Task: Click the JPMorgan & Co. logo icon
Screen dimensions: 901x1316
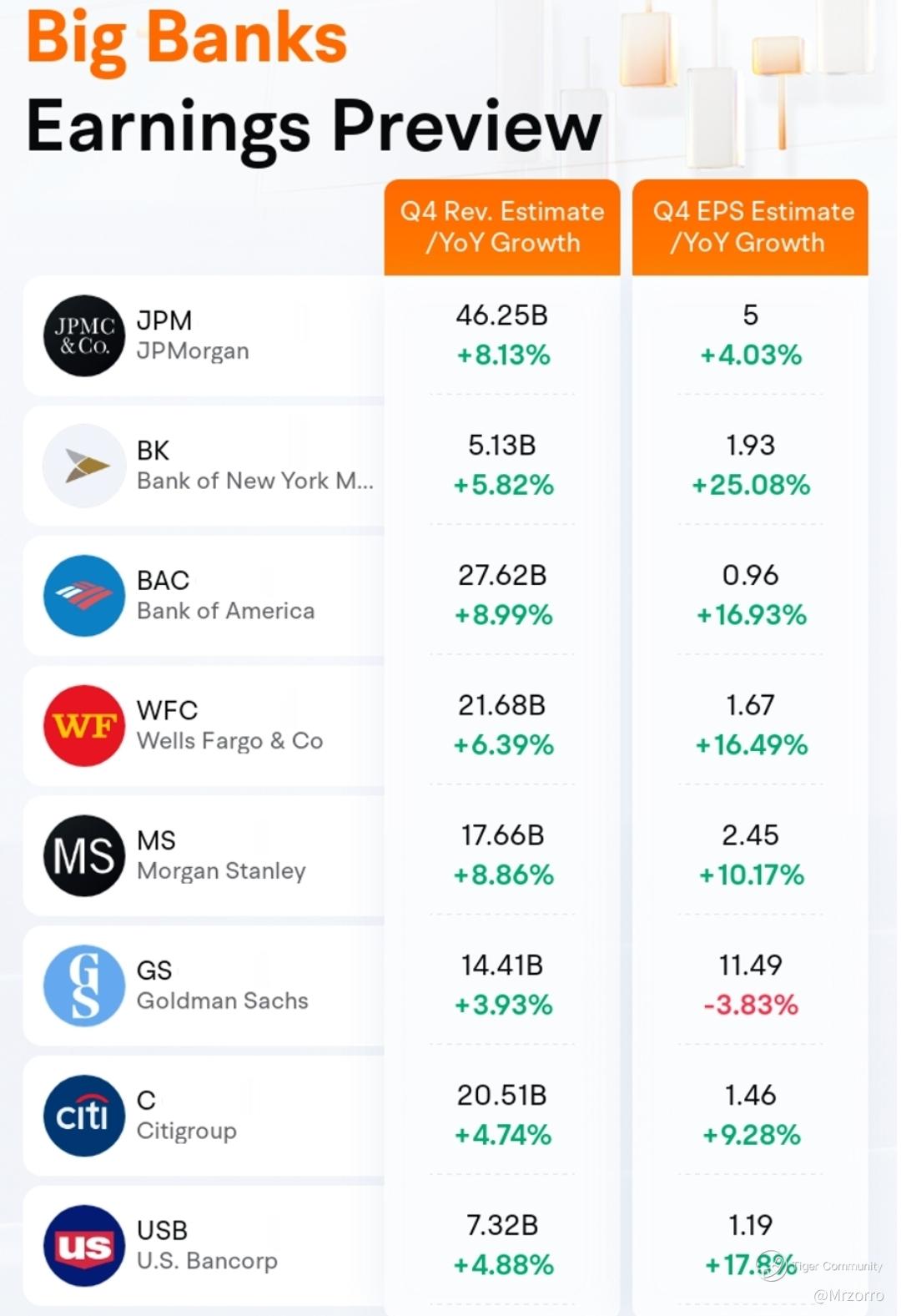Action: [x=84, y=335]
